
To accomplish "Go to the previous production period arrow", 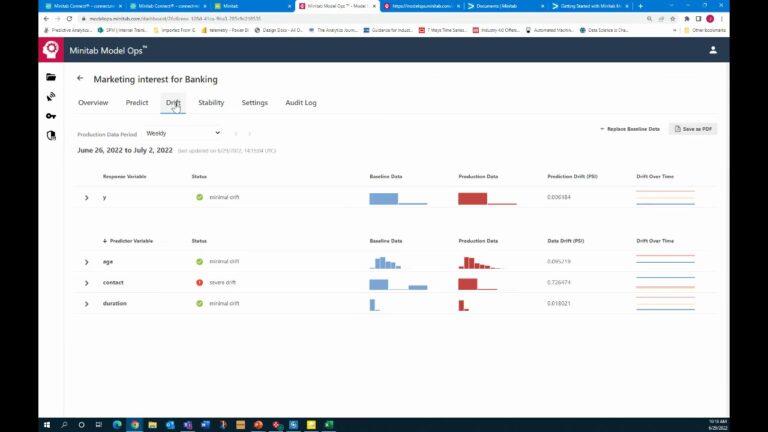I will (x=236, y=133).
